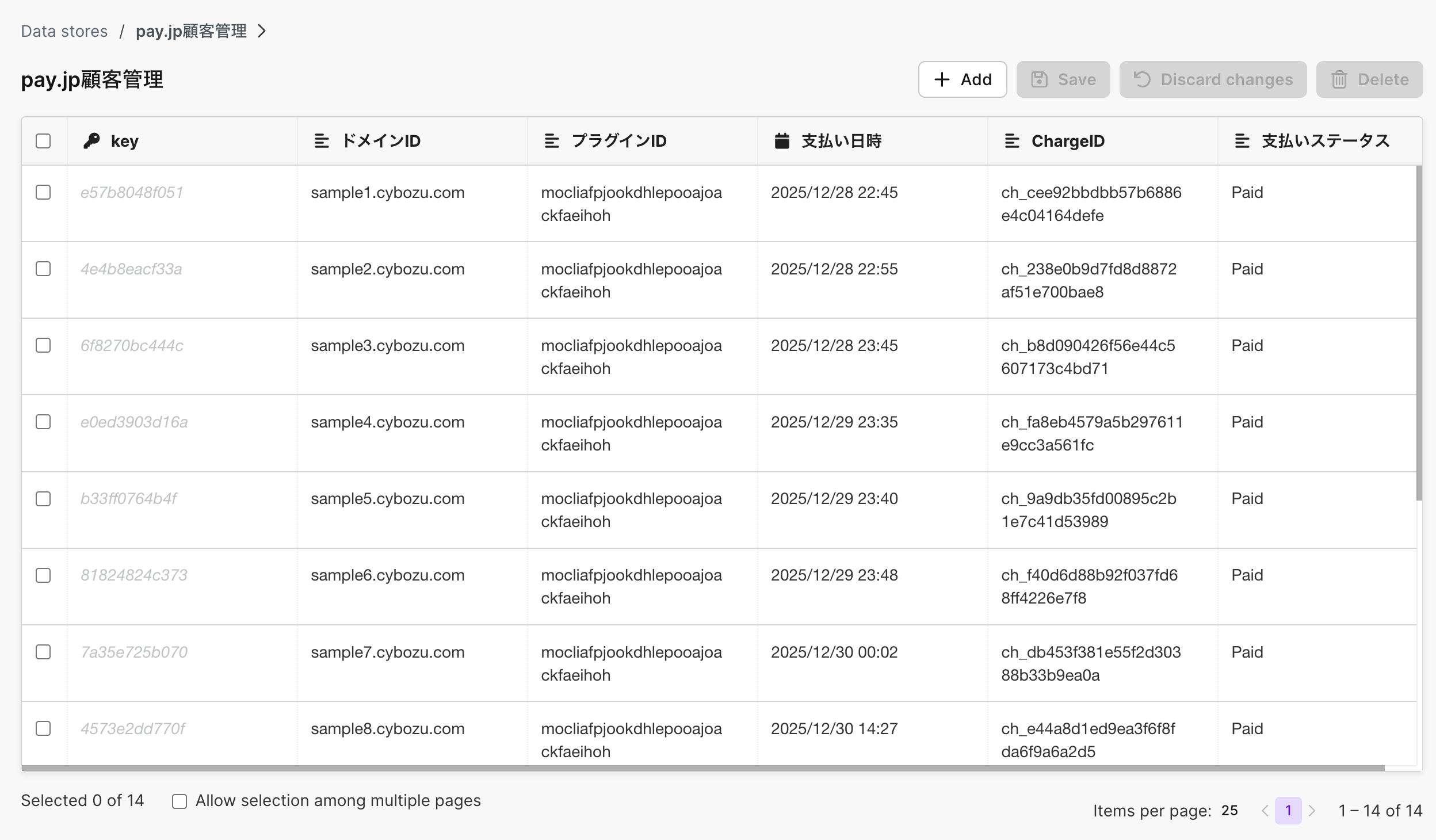Open the Items per page selector showing 25
This screenshot has width=1436, height=840.
(1230, 810)
